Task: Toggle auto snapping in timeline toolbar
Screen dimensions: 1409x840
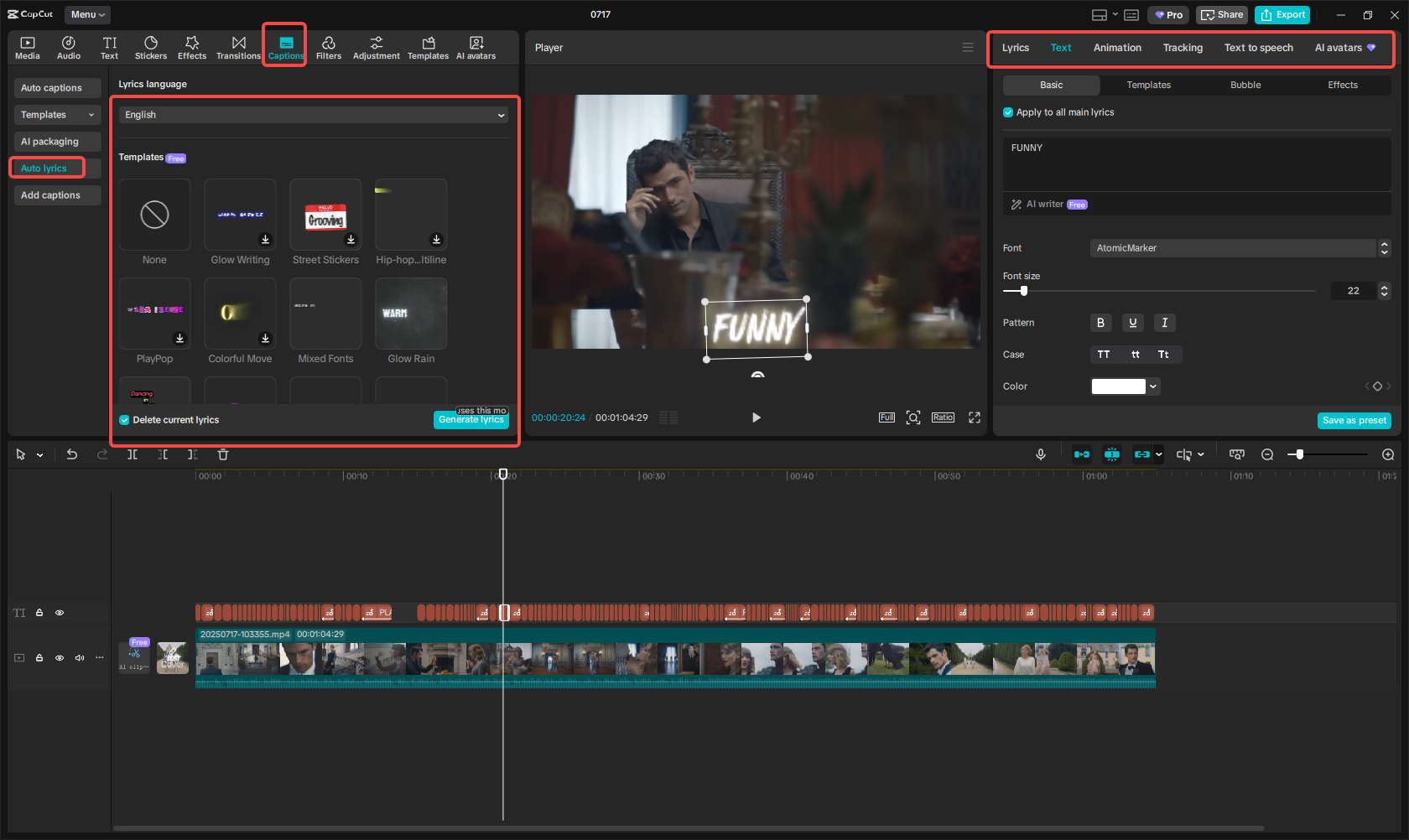Action: pyautogui.click(x=1112, y=454)
